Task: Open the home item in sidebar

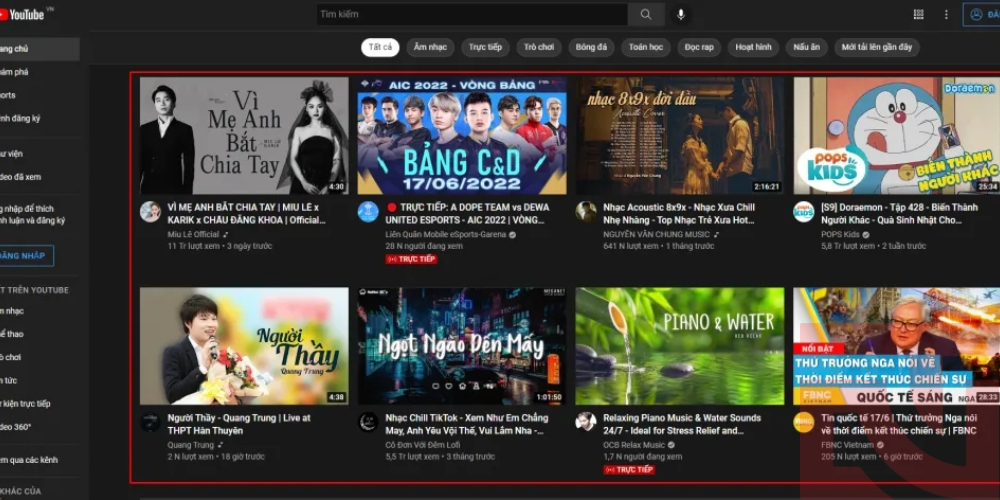Action: [x=40, y=49]
